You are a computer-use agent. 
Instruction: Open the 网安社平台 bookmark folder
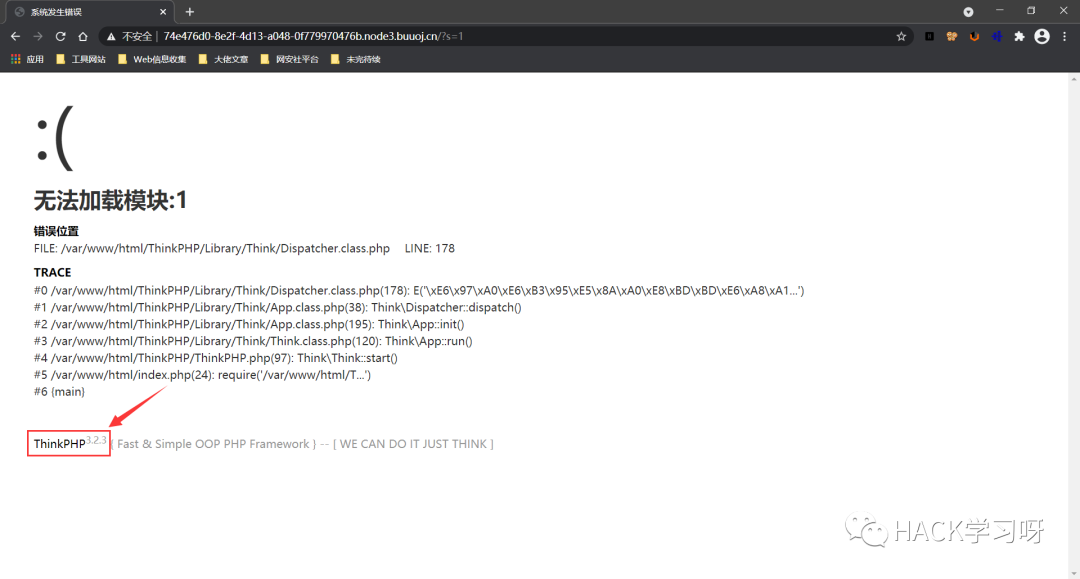click(x=289, y=59)
